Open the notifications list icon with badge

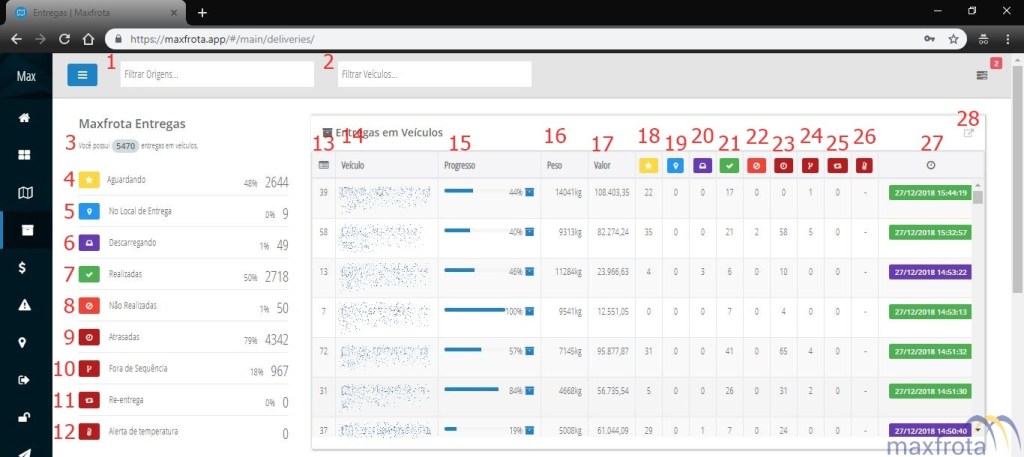[983, 75]
